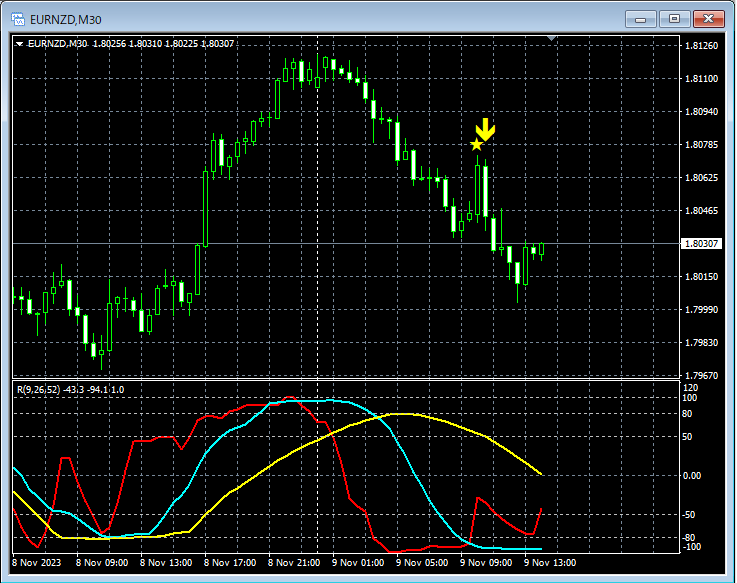Image resolution: width=737 pixels, height=583 pixels.
Task: Click price scale value 1.79670
Action: 701,375
